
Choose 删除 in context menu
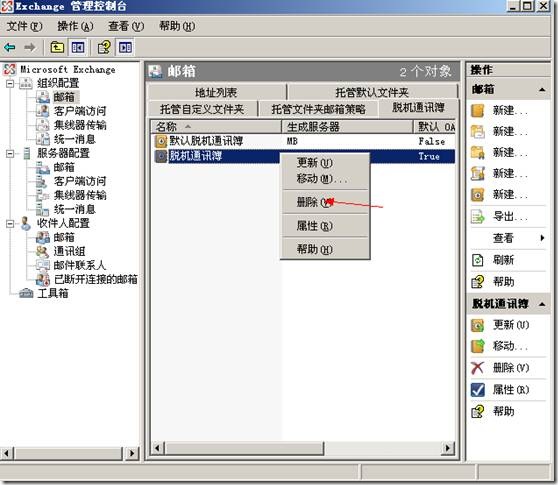tap(325, 202)
